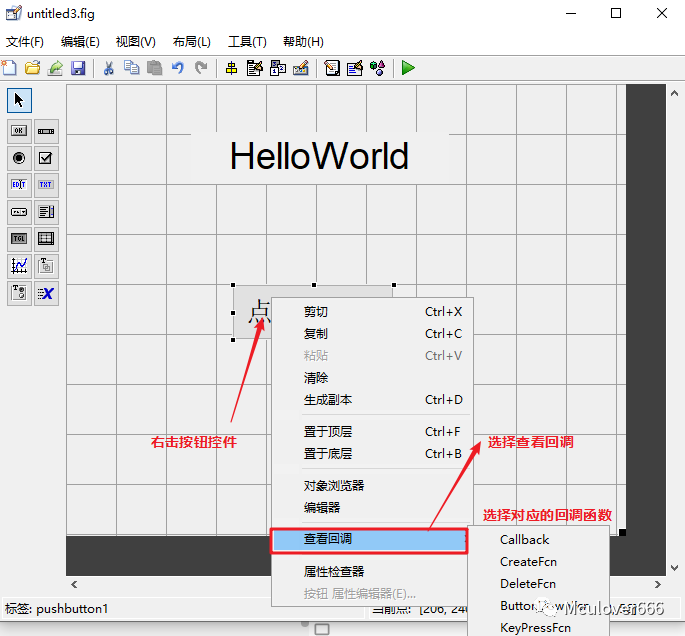Select Callback in the callbacks submenu
Image resolution: width=685 pixels, height=636 pixels.
tap(538, 540)
